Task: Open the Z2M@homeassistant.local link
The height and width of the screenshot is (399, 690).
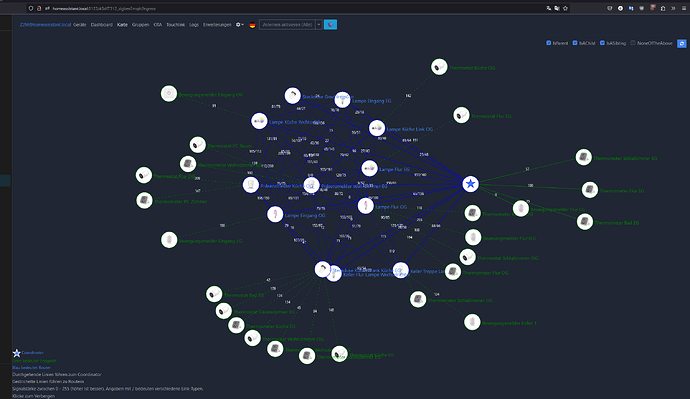Action: (x=45, y=25)
